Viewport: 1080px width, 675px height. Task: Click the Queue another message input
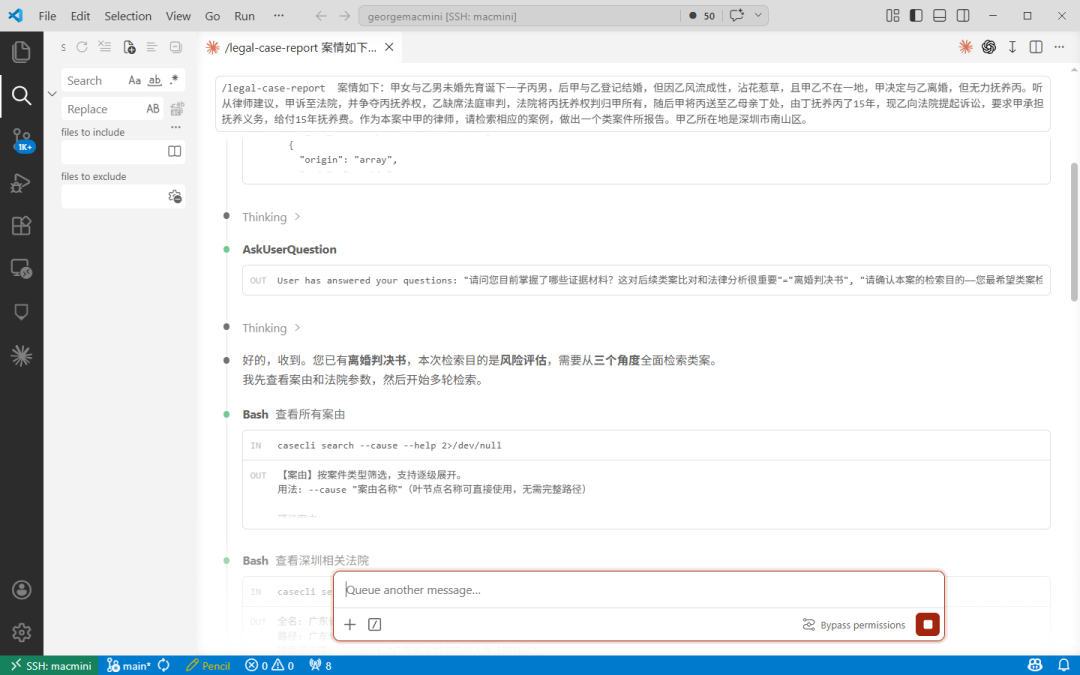click(638, 590)
